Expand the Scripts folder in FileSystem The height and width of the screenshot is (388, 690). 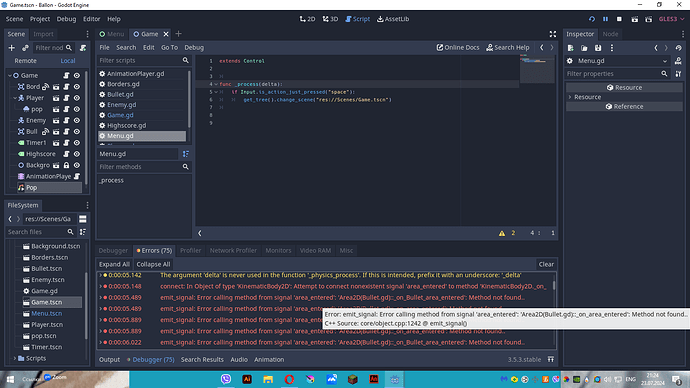15,358
